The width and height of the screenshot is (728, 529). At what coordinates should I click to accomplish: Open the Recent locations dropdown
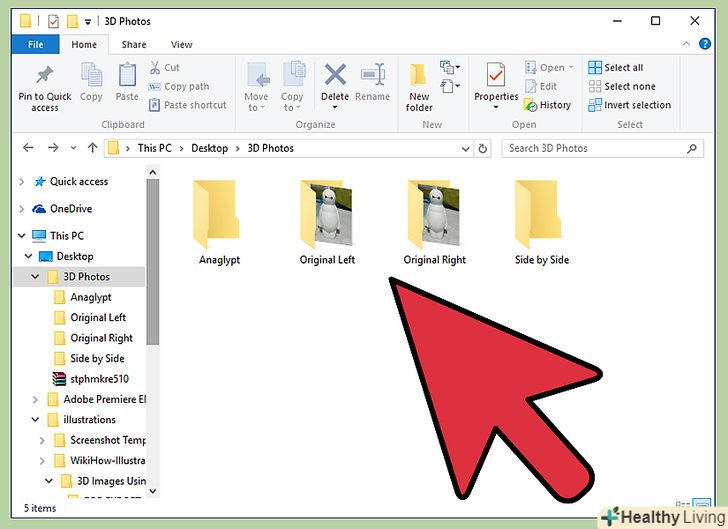(x=73, y=148)
